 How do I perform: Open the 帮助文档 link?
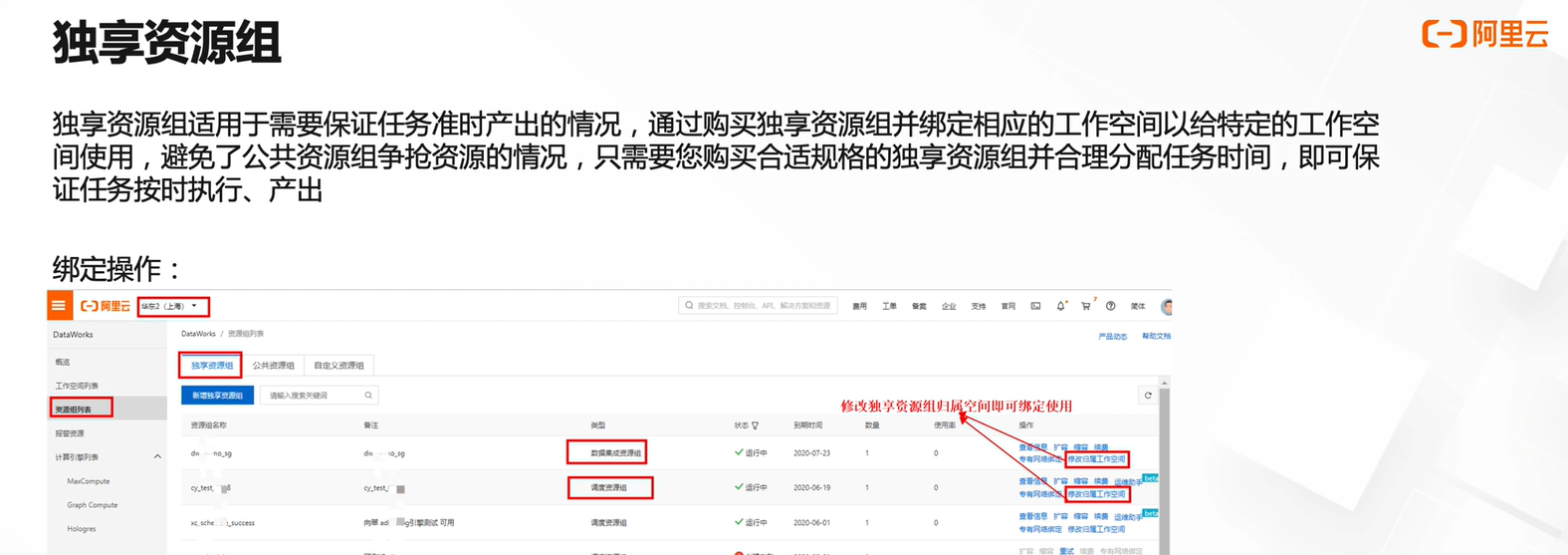point(1156,337)
